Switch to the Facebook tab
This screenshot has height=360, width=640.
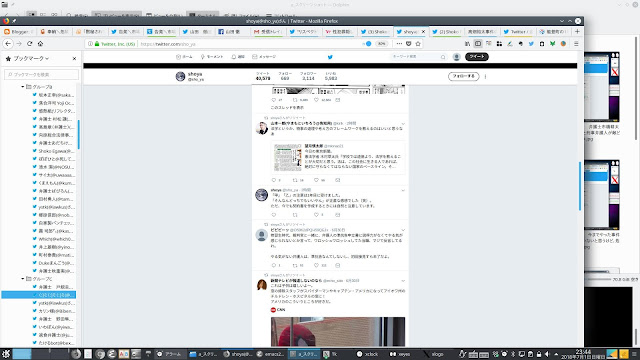pos(232,31)
